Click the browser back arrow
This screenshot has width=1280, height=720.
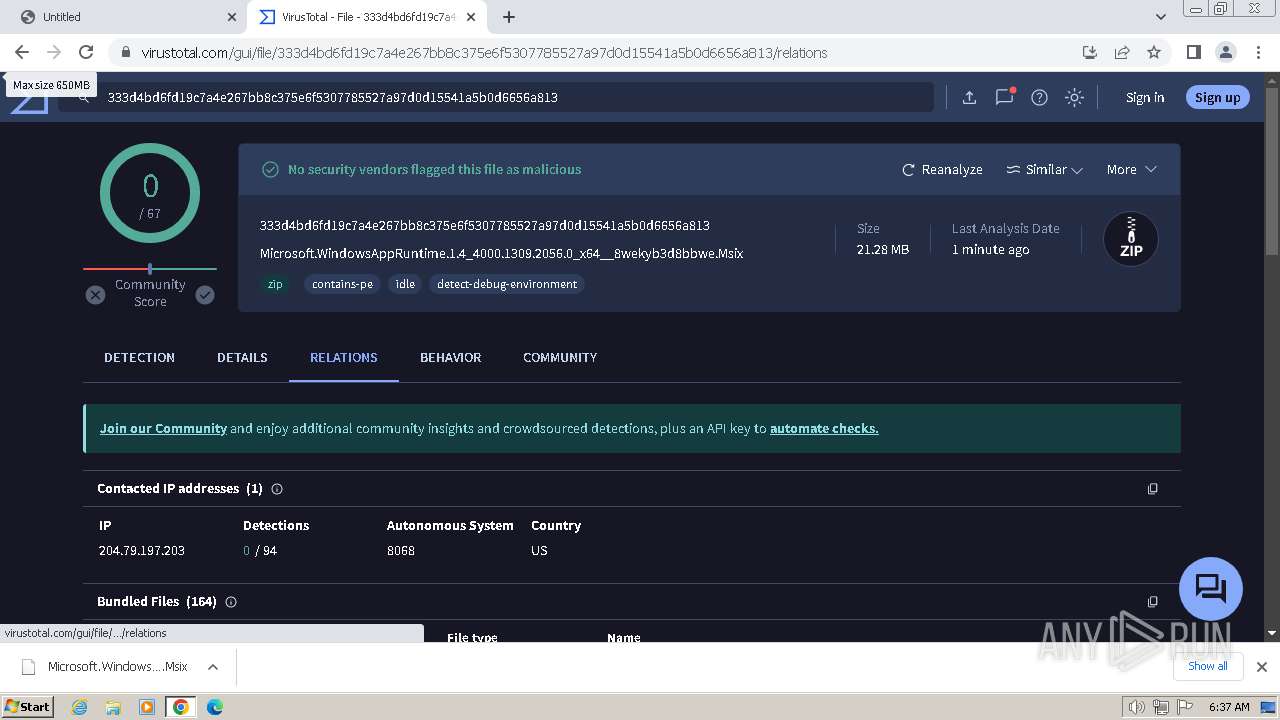[22, 52]
